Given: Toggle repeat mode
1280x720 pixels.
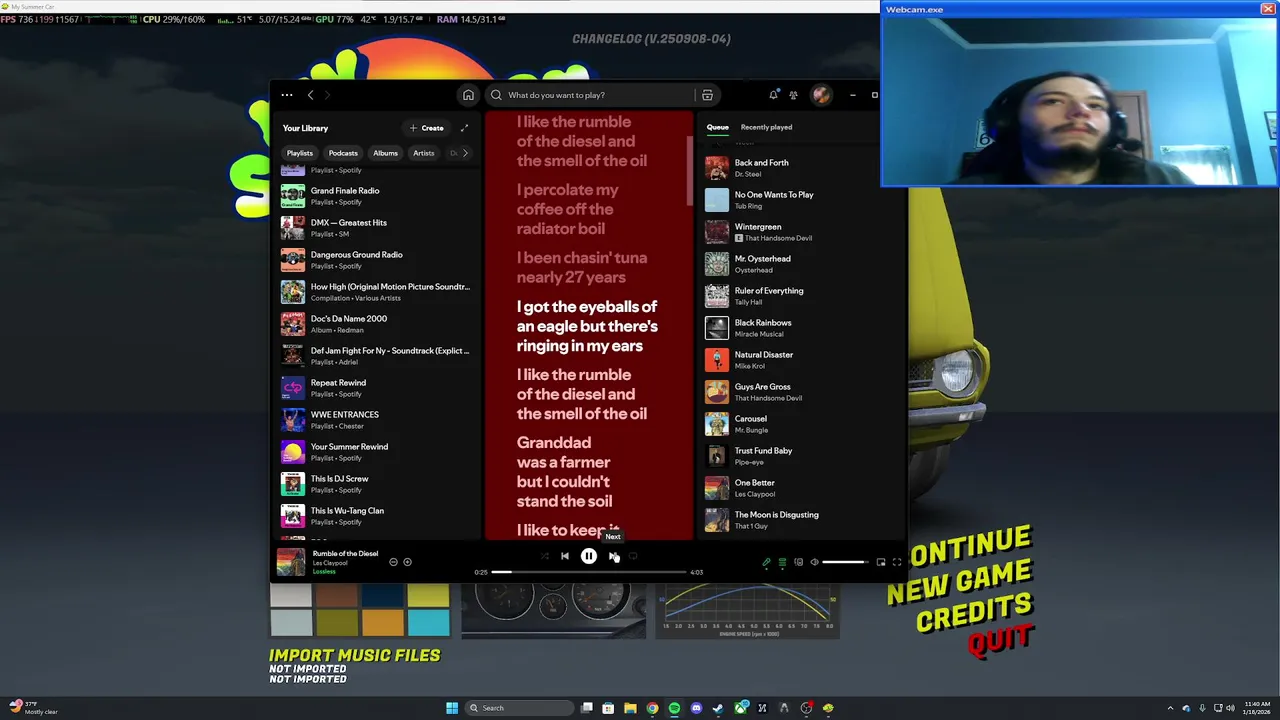Looking at the screenshot, I should 633,557.
